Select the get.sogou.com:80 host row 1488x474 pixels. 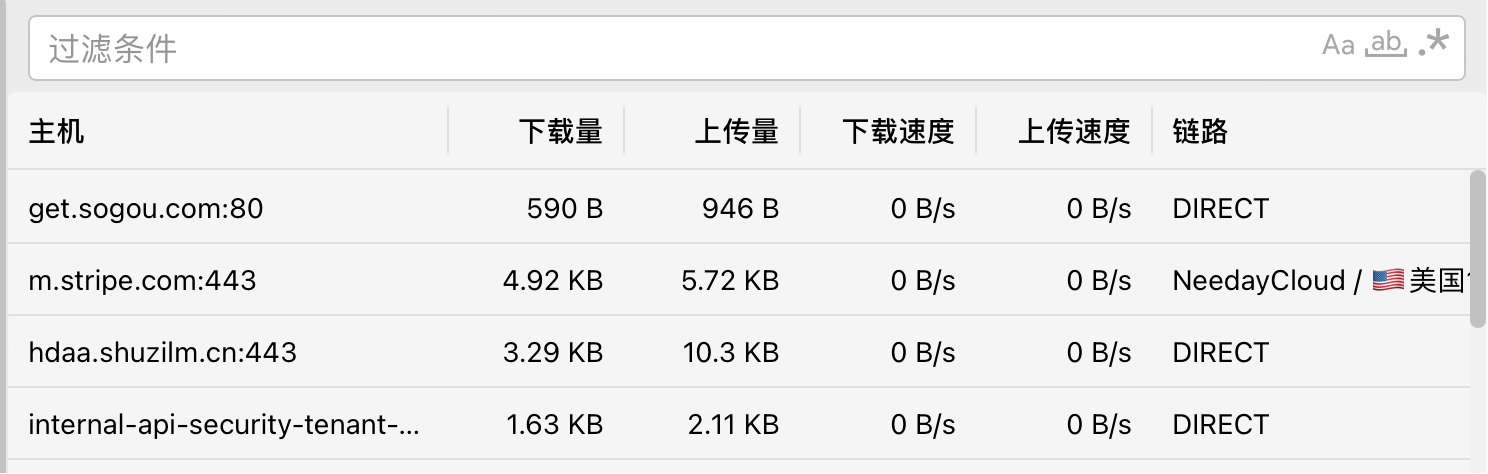click(x=739, y=208)
